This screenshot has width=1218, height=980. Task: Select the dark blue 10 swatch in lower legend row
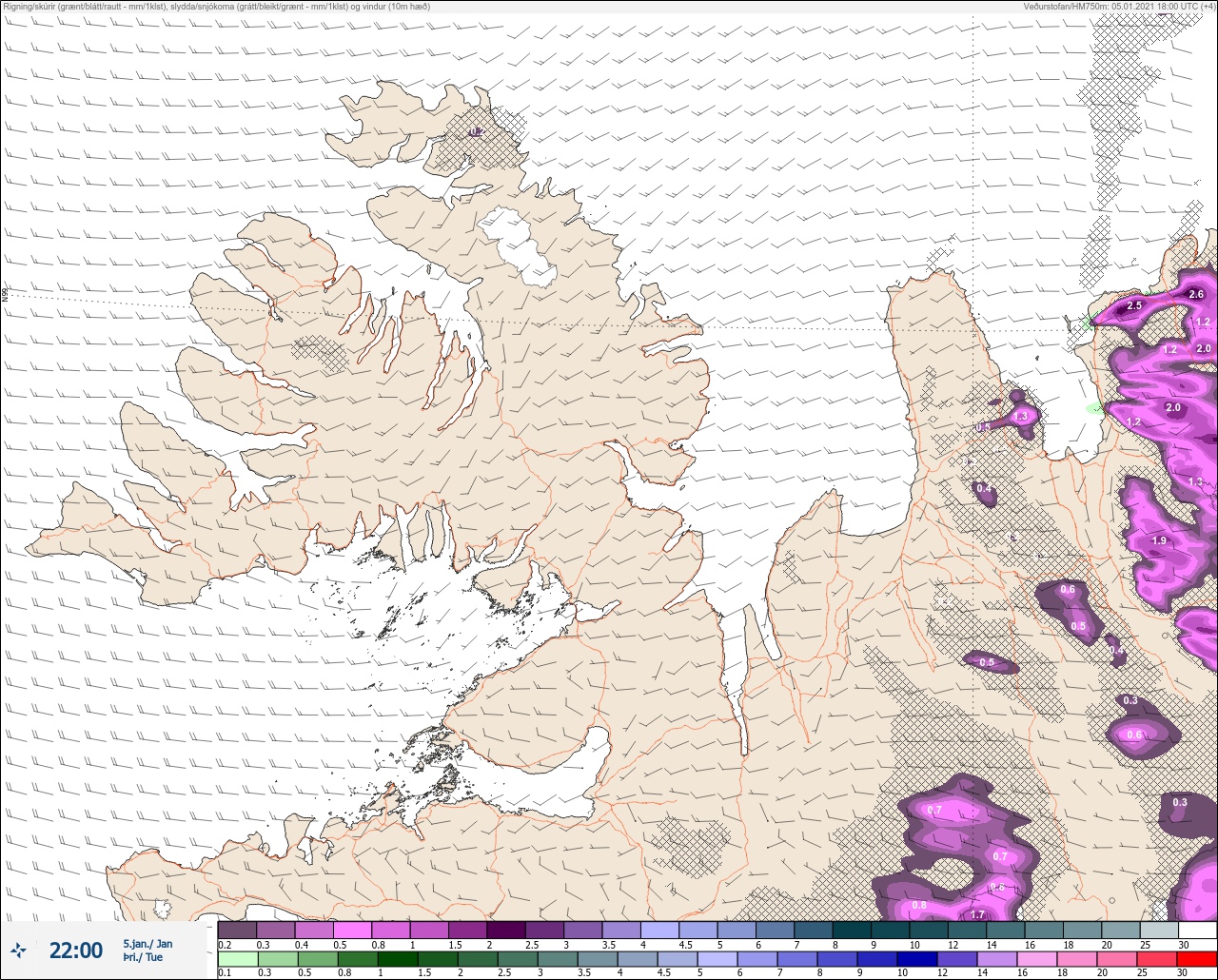pos(917,958)
